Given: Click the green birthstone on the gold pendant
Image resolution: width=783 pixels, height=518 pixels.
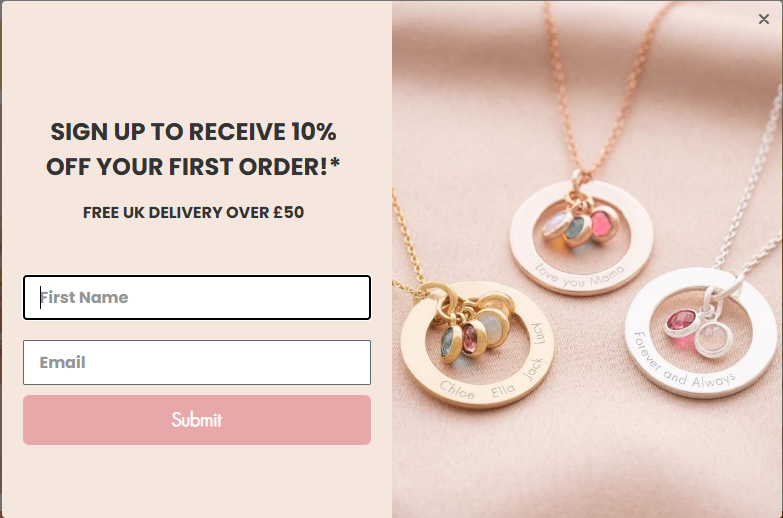Looking at the screenshot, I should [448, 344].
